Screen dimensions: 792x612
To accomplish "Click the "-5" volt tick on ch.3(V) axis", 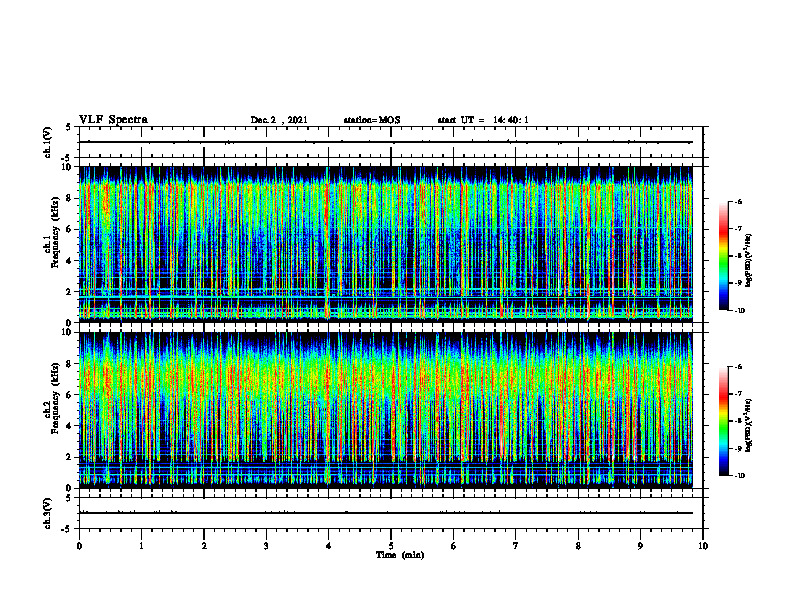I will pos(68,529).
